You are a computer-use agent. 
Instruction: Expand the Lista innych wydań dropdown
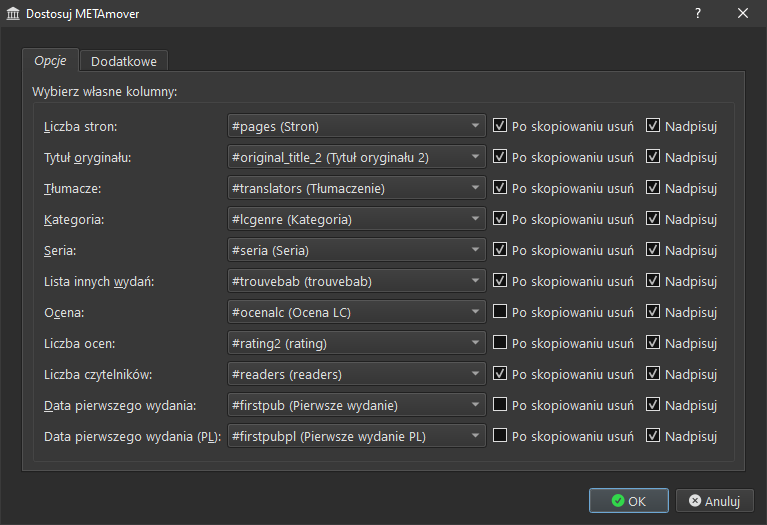(357, 281)
